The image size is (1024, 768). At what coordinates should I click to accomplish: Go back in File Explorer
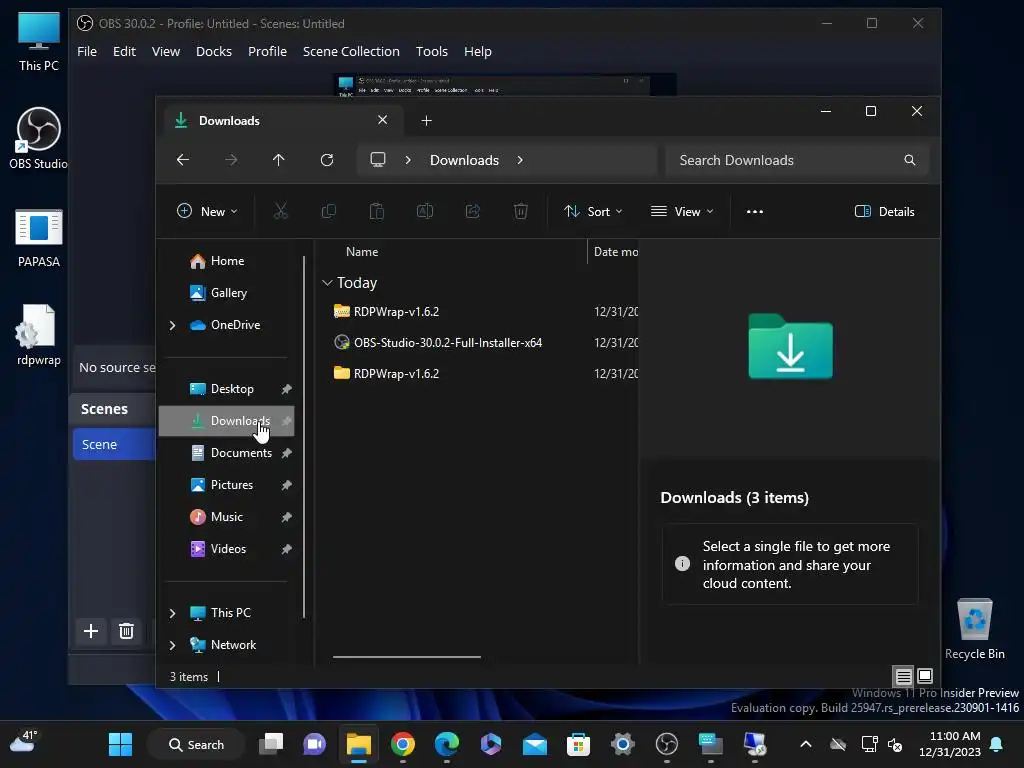[x=183, y=160]
